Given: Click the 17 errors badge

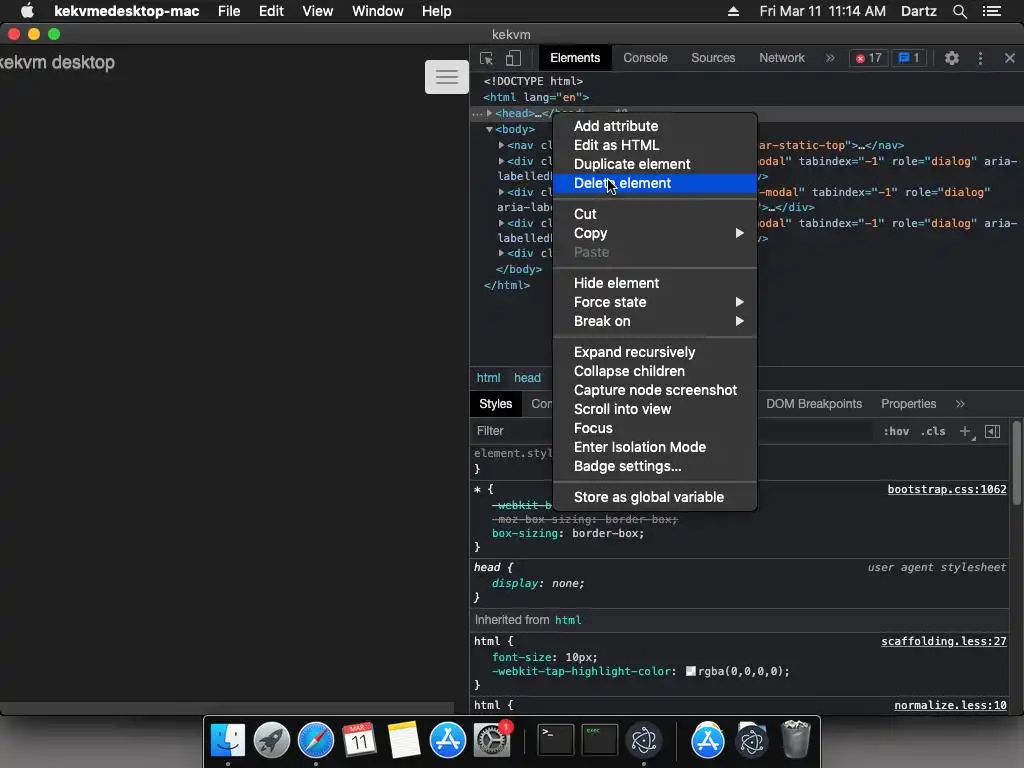Looking at the screenshot, I should (x=869, y=58).
